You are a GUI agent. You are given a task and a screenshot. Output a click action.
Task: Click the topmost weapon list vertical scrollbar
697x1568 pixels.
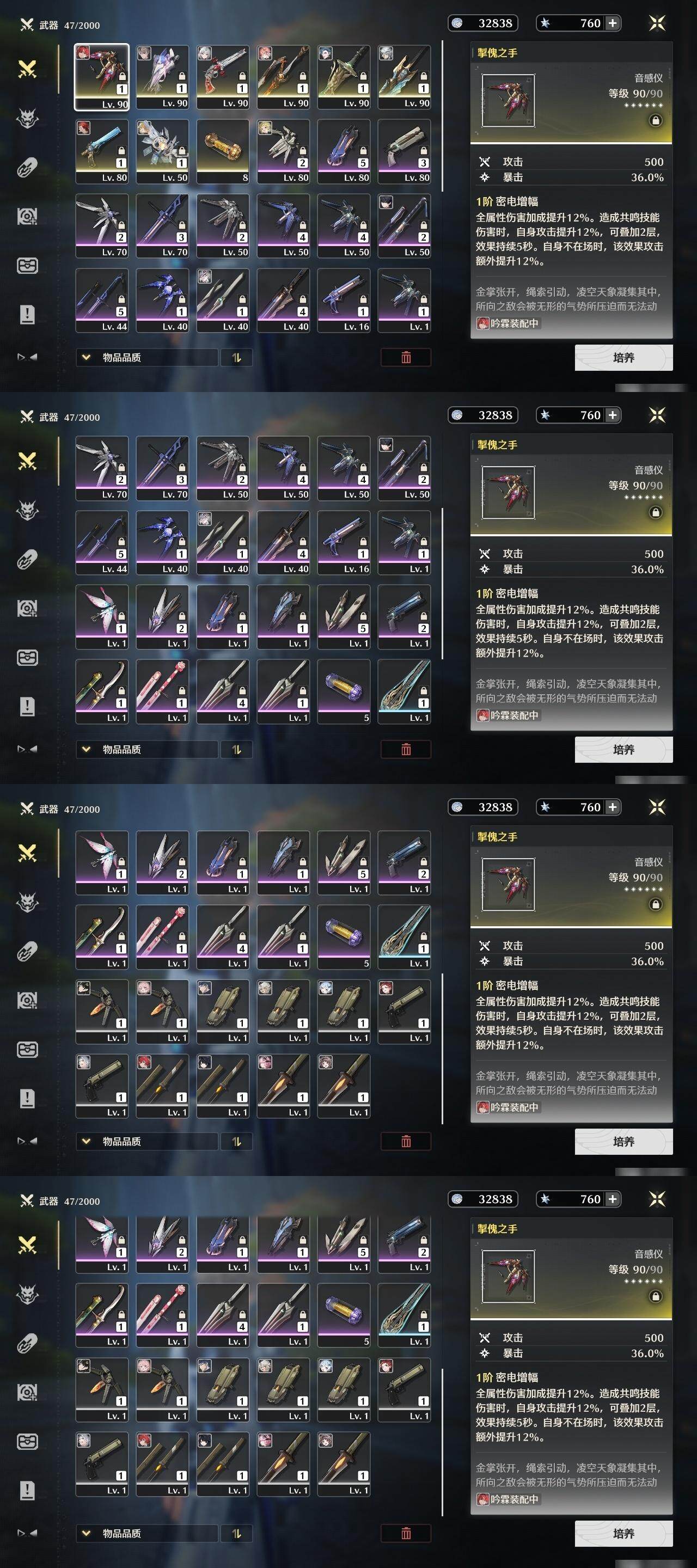click(443, 117)
